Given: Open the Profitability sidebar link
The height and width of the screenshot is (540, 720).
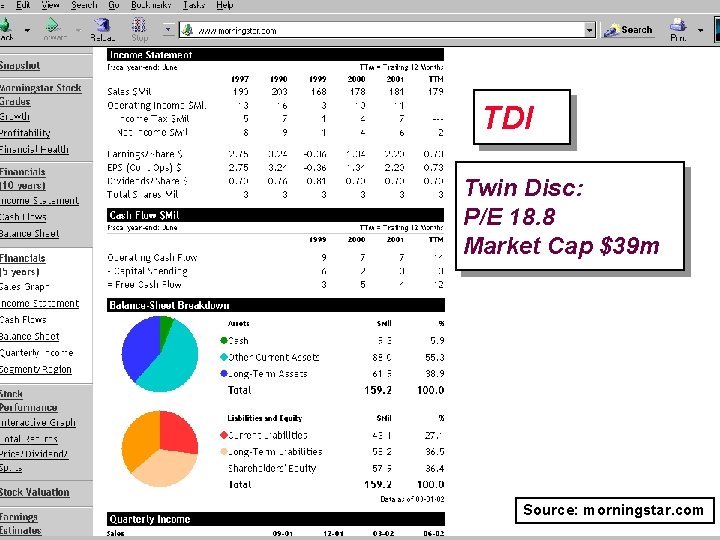Looking at the screenshot, I should pyautogui.click(x=25, y=133).
